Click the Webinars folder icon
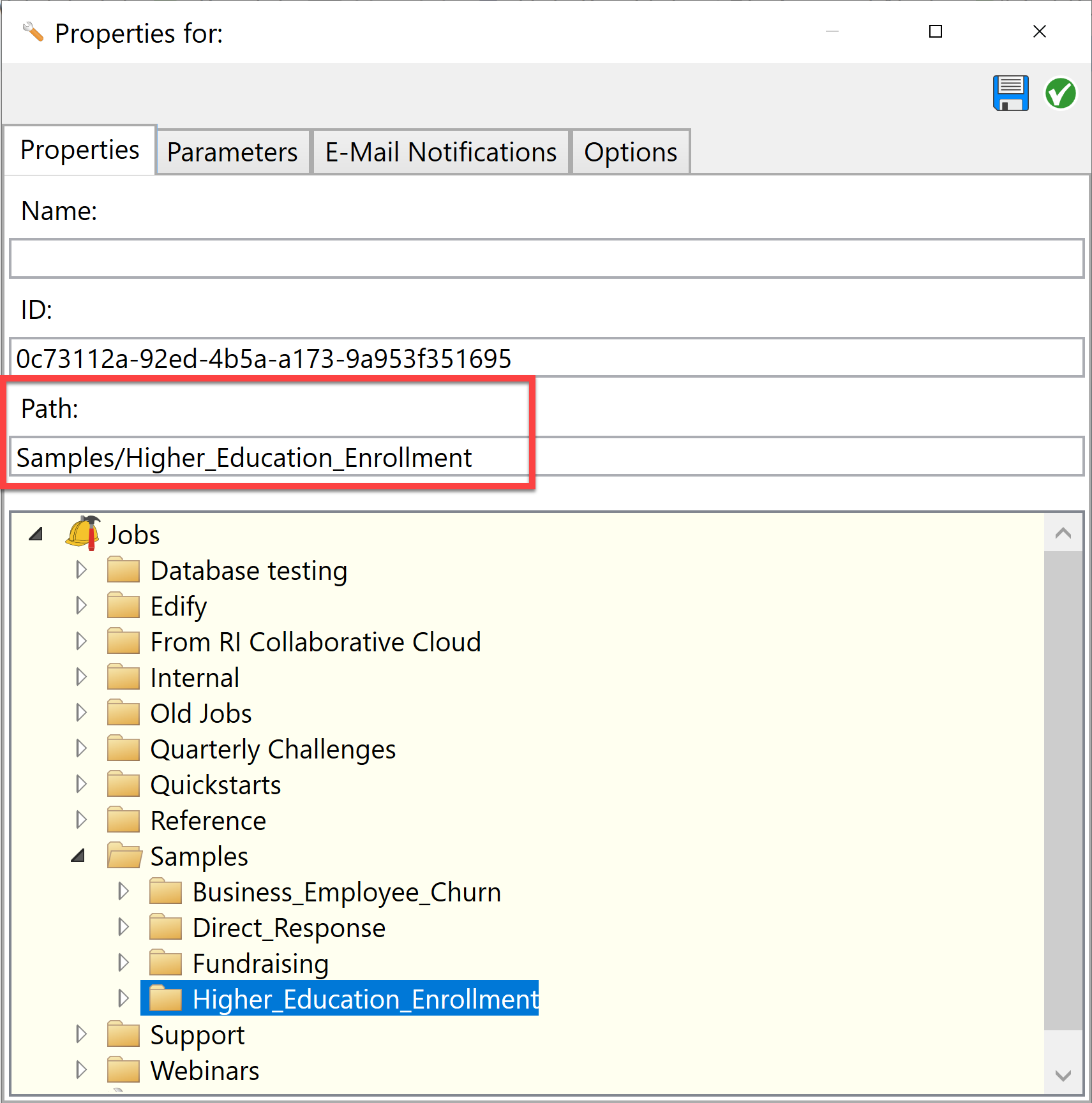 (x=123, y=1070)
